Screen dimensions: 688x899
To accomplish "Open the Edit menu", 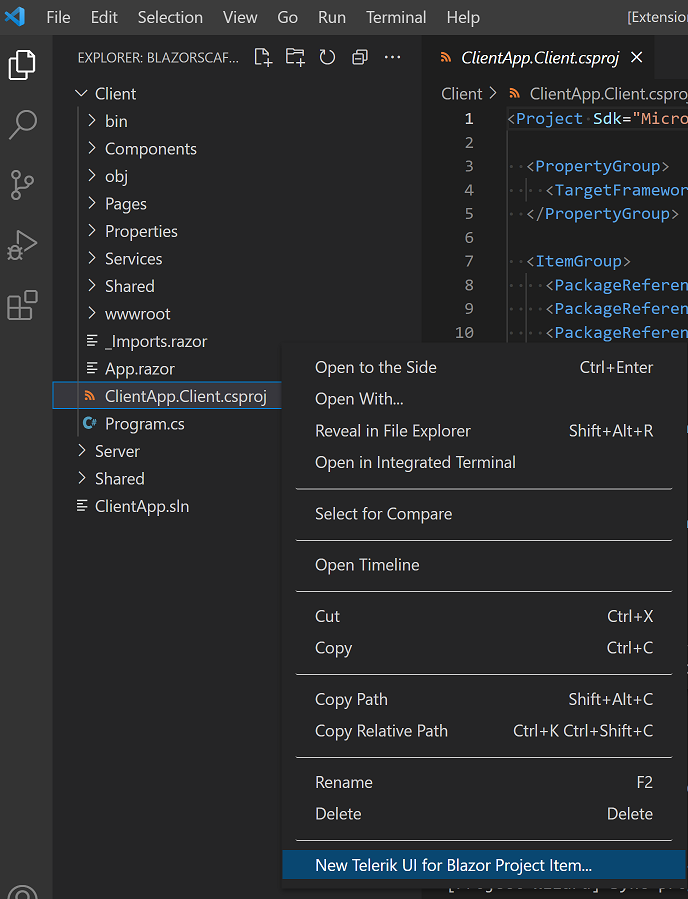I will click(104, 17).
